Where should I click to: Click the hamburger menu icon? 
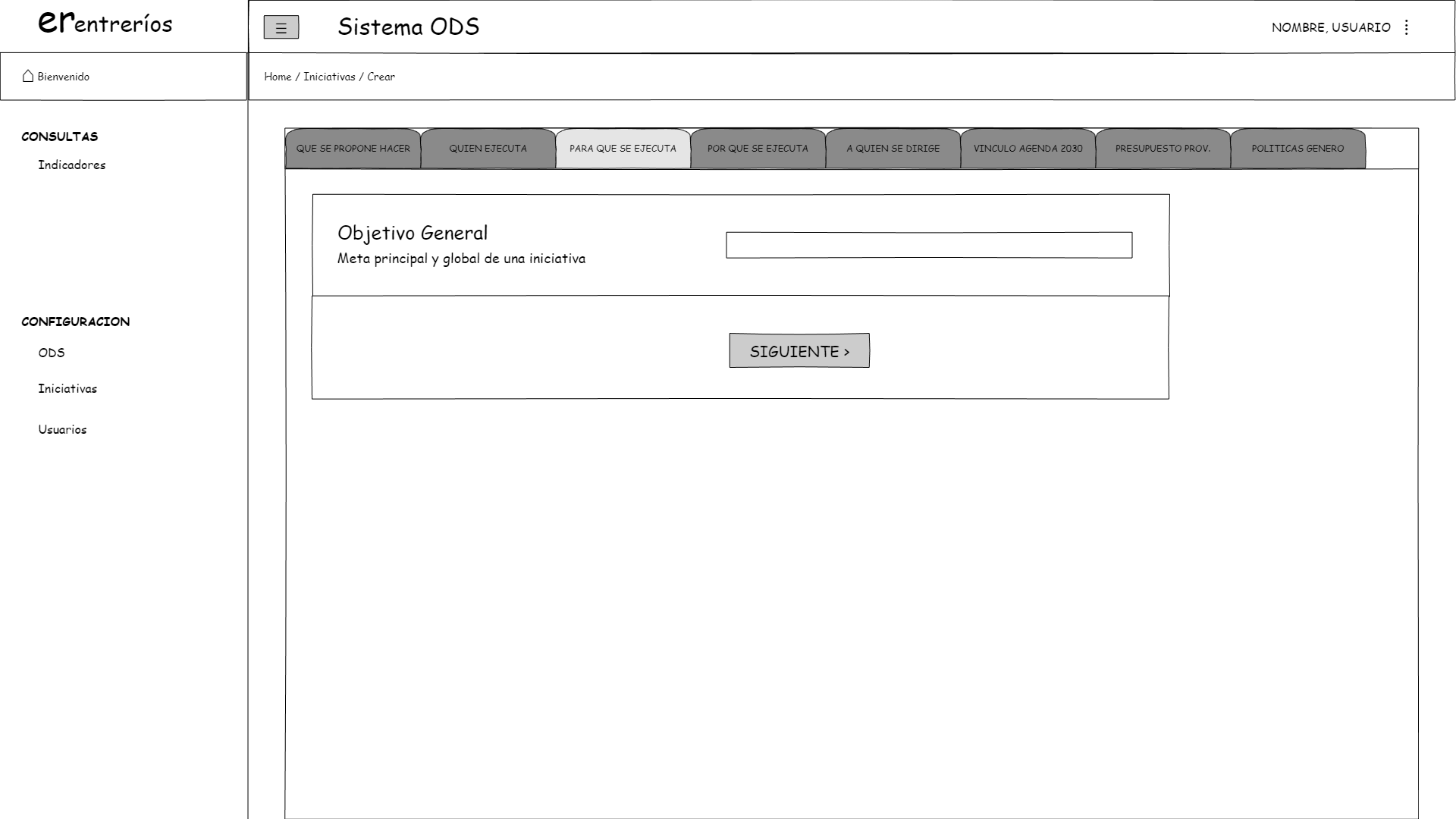click(281, 28)
